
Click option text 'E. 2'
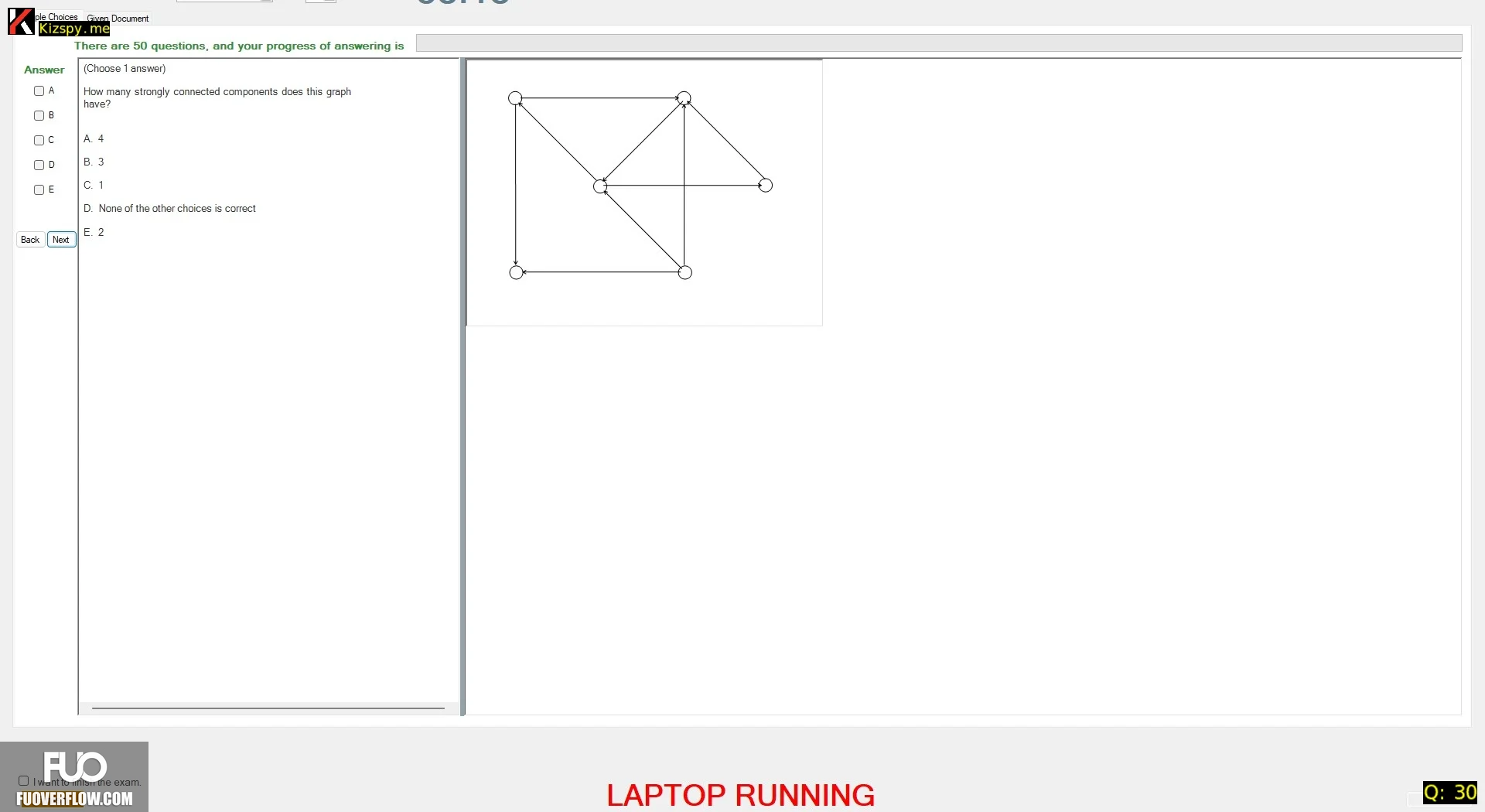(x=94, y=232)
